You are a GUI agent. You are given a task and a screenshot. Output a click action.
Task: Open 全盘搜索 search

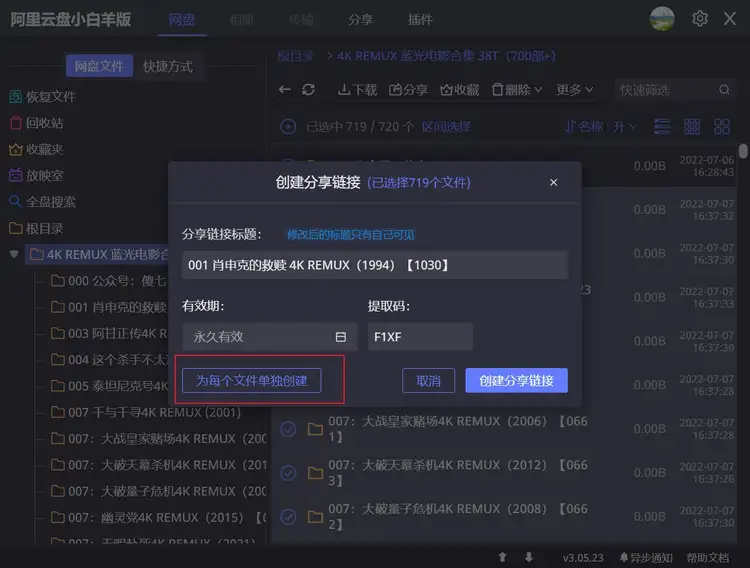point(43,202)
